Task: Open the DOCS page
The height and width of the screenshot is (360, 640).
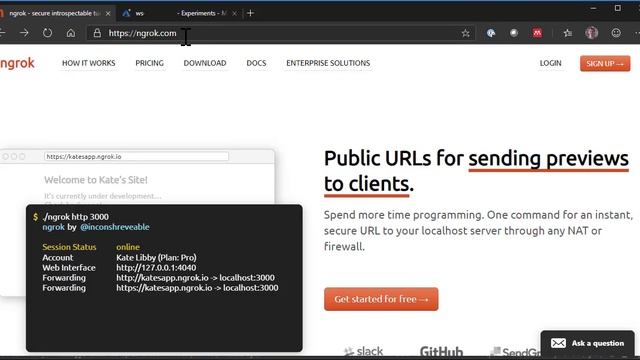Action: [x=256, y=63]
